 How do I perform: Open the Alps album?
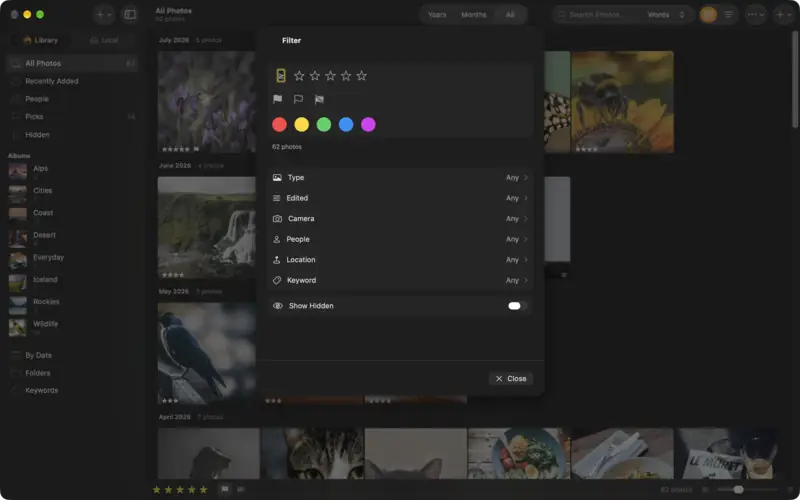point(72,171)
